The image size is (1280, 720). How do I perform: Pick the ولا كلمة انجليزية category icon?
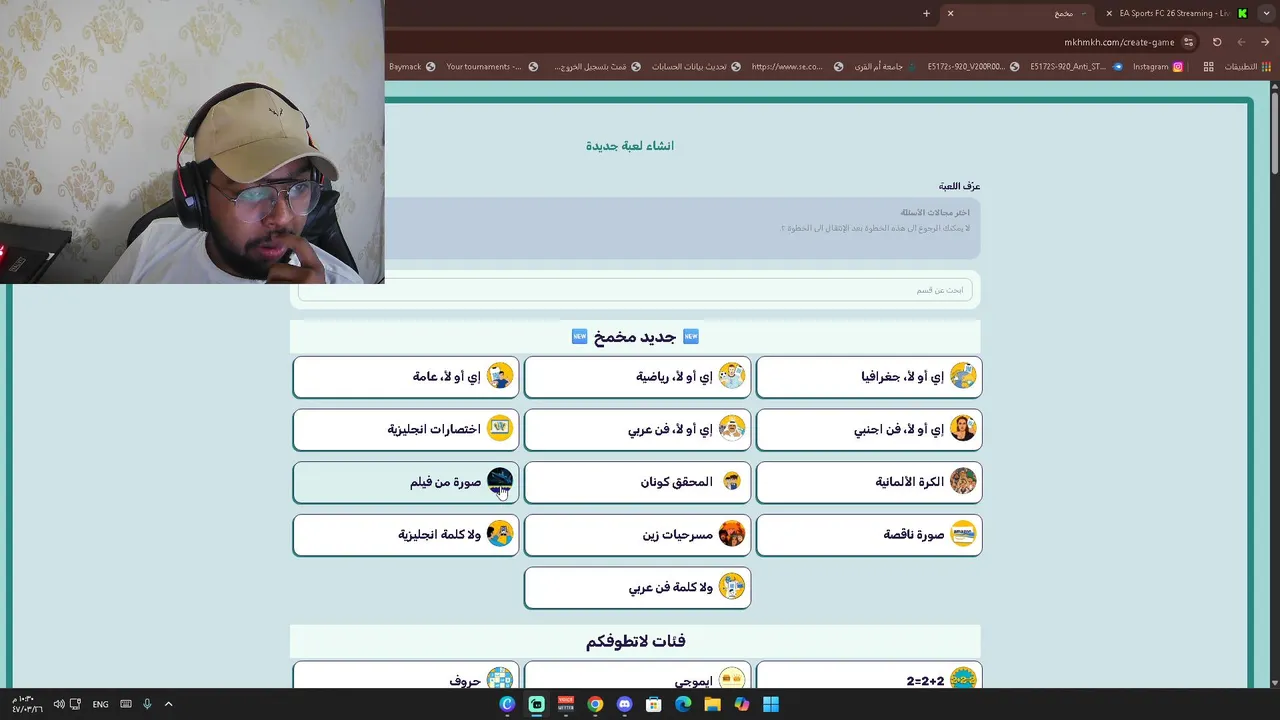point(500,534)
